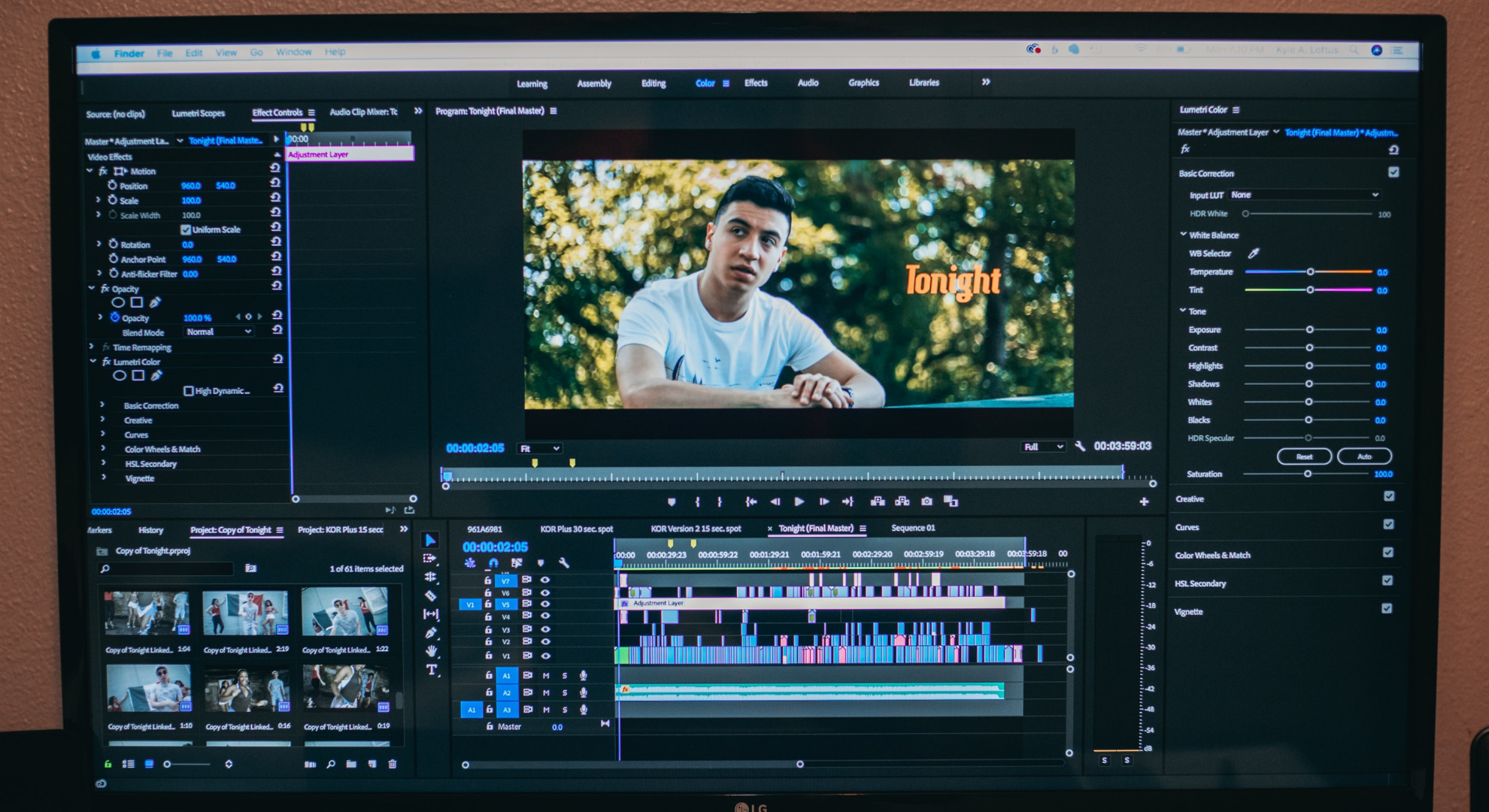Open the Blend Mode Normal dropdown
The image size is (1489, 812).
[x=219, y=332]
